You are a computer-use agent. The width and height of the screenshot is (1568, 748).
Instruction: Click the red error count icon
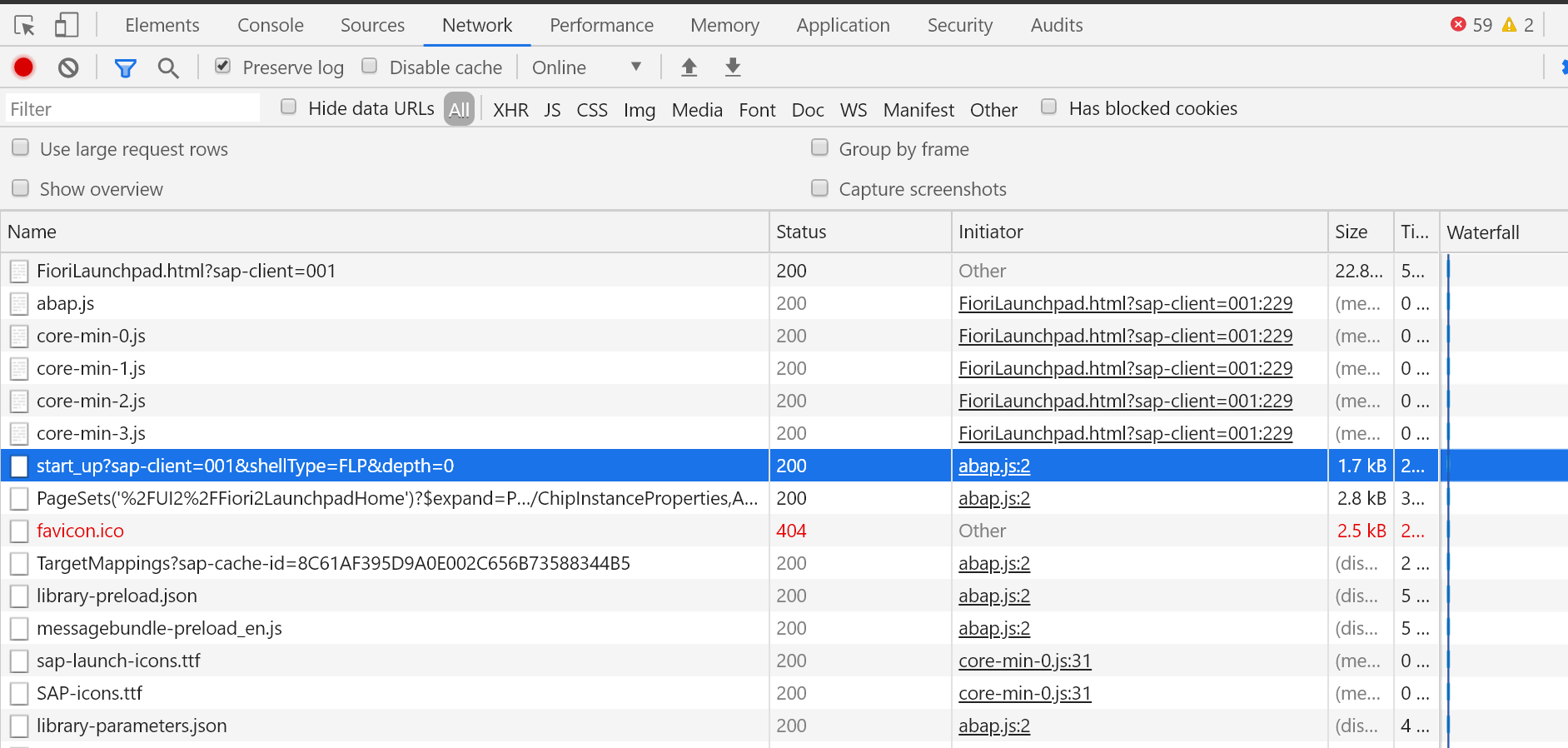pyautogui.click(x=1458, y=25)
